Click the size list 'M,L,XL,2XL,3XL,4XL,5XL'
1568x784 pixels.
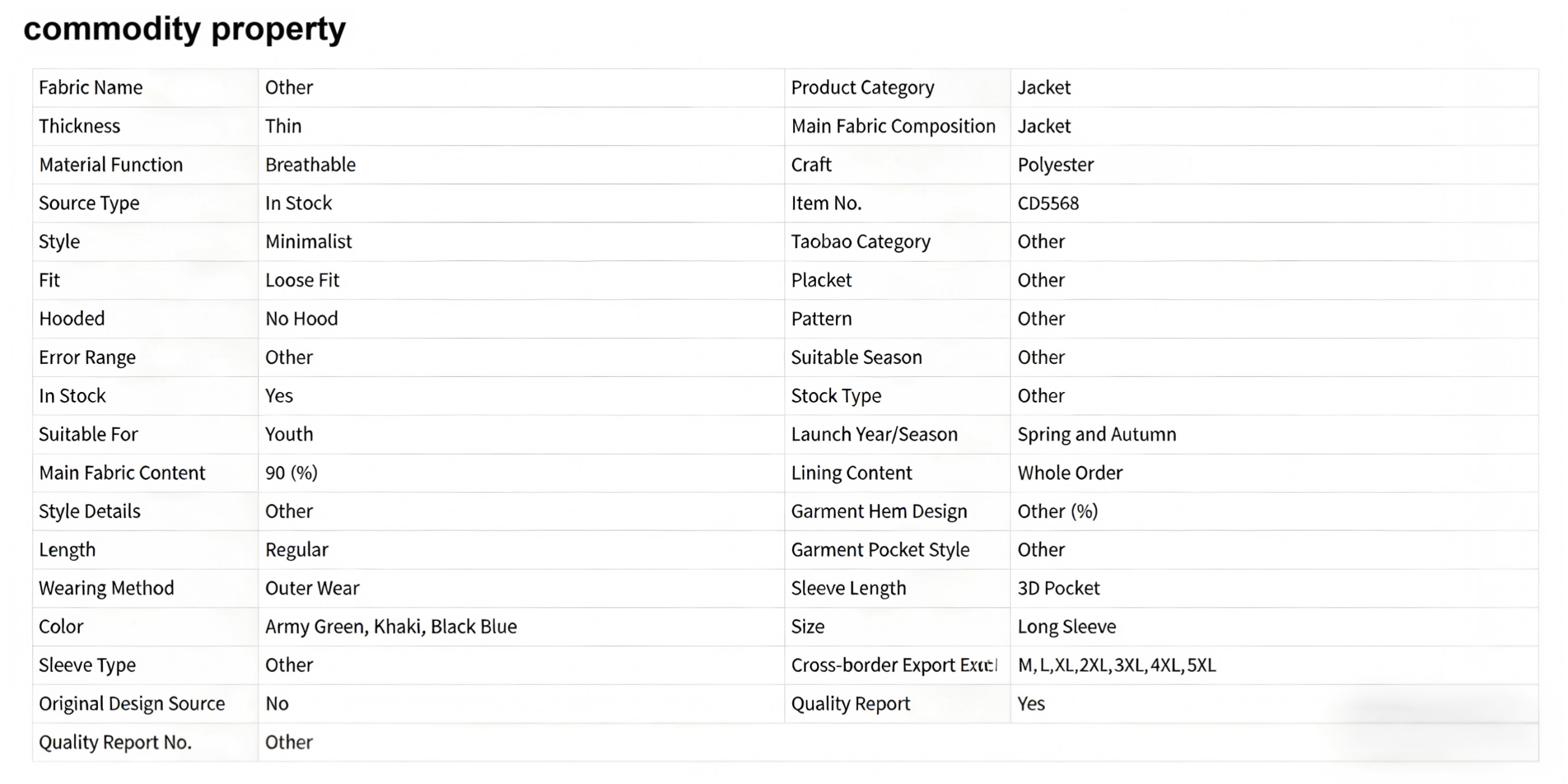pyautogui.click(x=1117, y=665)
